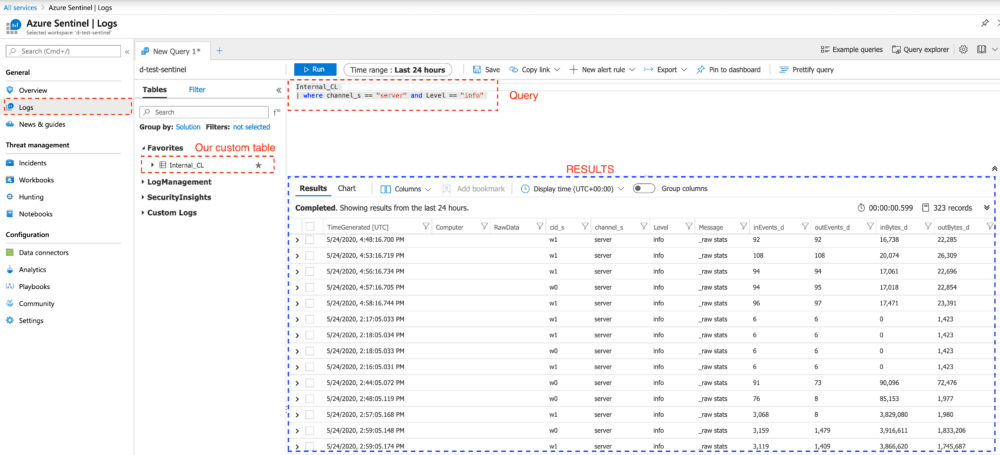Image resolution: width=1000 pixels, height=455 pixels.
Task: Switch to the Chart tab
Action: pos(347,188)
